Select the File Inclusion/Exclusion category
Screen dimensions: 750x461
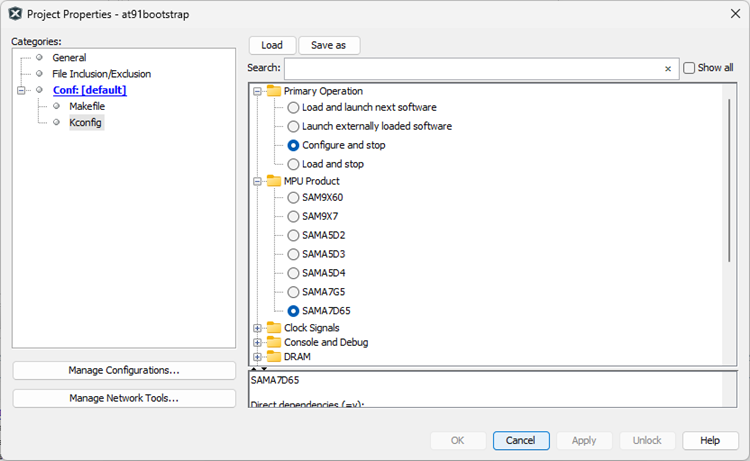(101, 74)
